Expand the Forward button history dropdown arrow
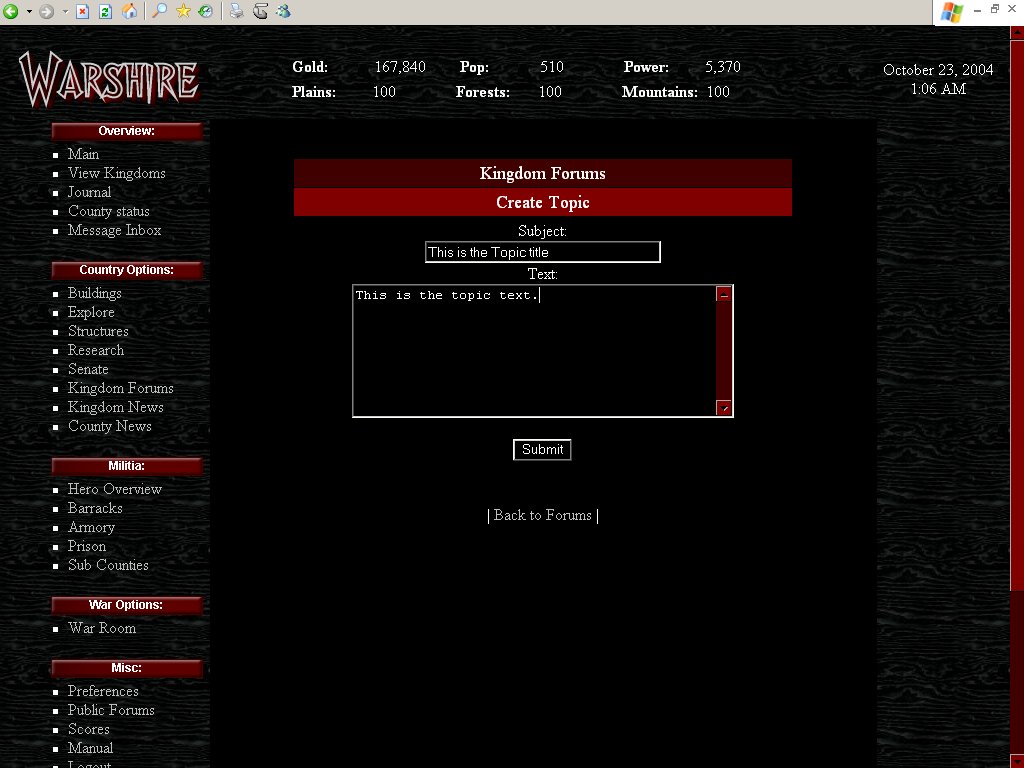The width and height of the screenshot is (1024, 768). click(65, 12)
